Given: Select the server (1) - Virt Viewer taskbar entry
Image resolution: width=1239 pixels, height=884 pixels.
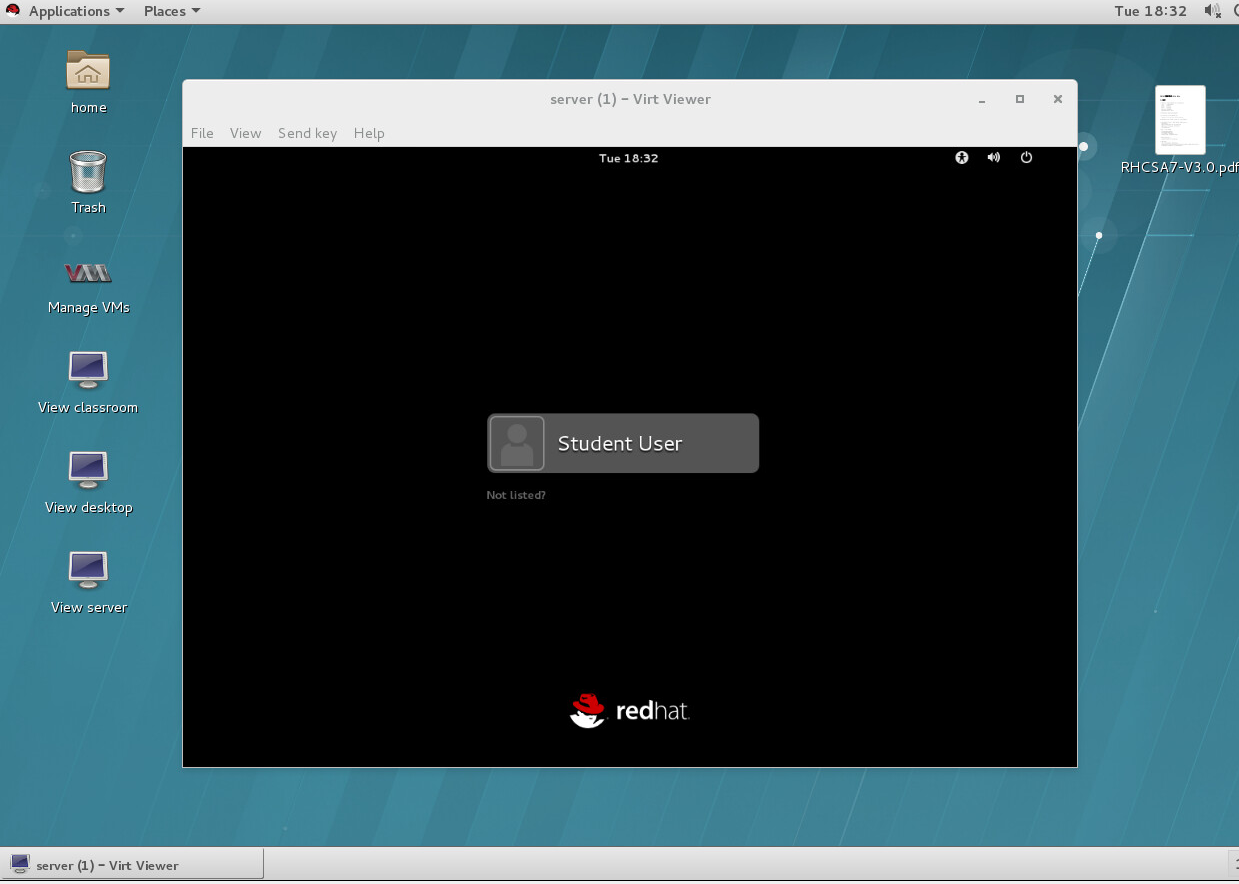Looking at the screenshot, I should [133, 865].
